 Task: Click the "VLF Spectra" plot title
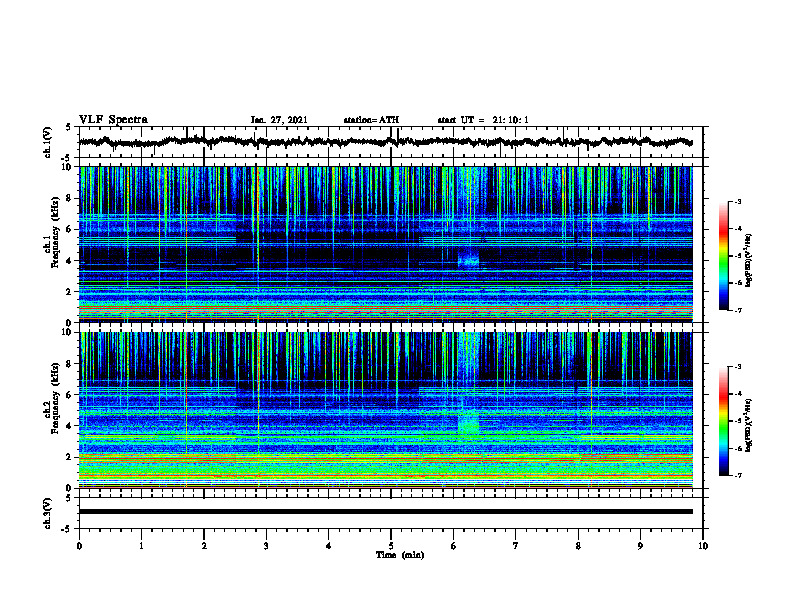113,120
